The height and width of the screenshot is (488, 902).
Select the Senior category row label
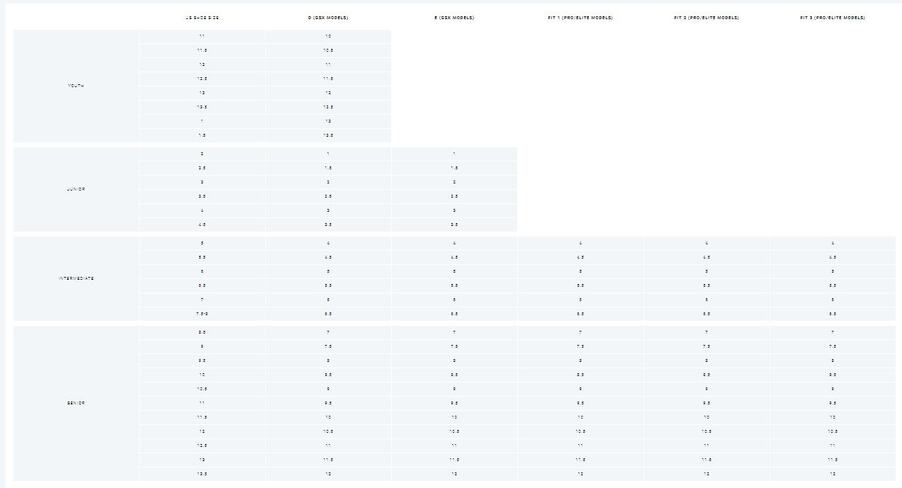click(76, 403)
